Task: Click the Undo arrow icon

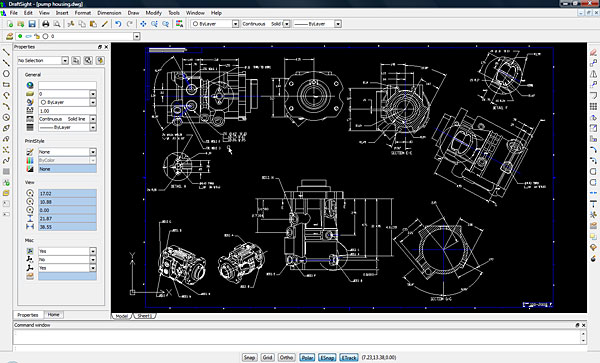Action: (118, 24)
